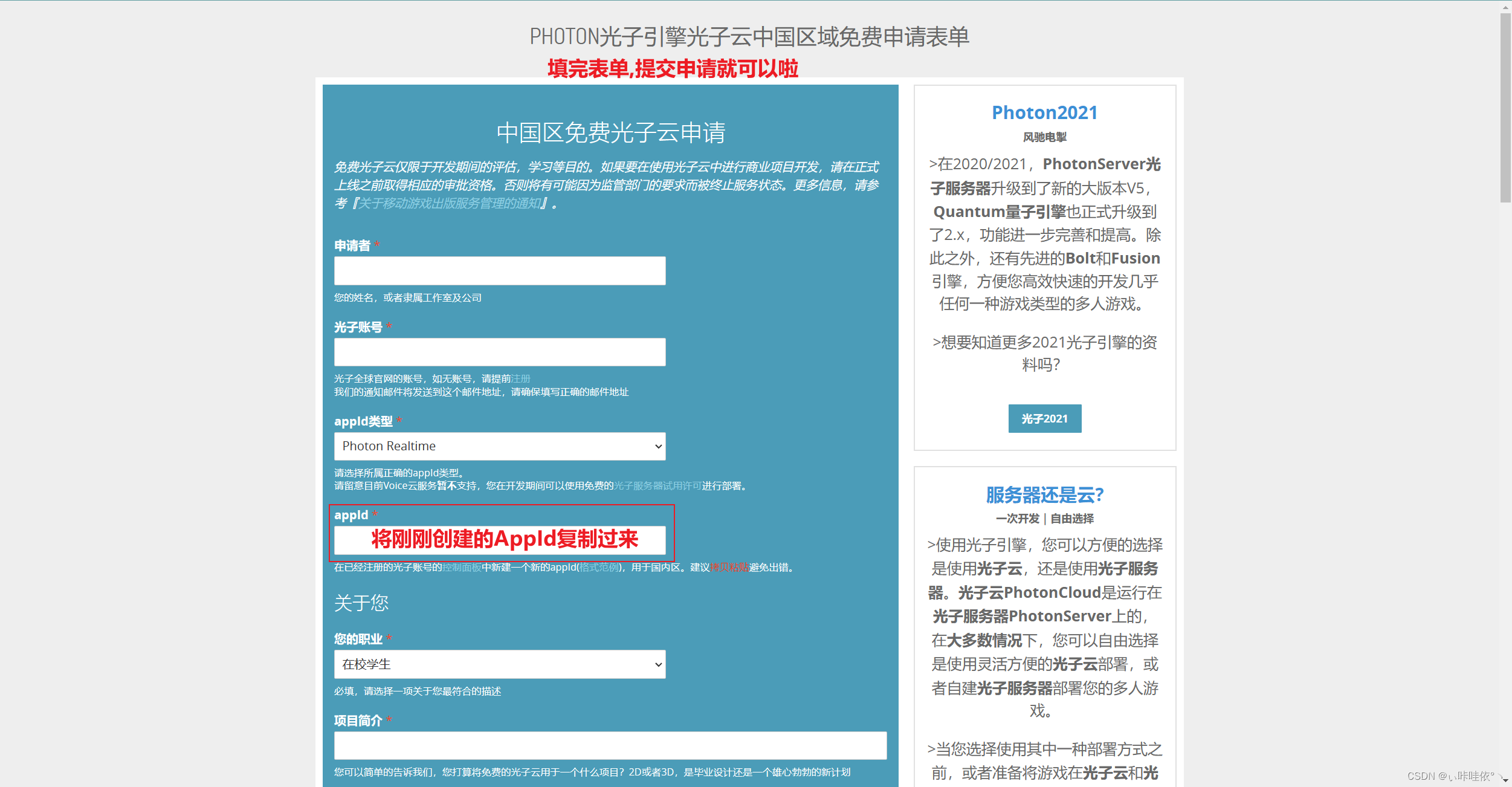Click the 中国区免费光子云申请 form title
This screenshot has height=787, width=1512.
coord(611,132)
